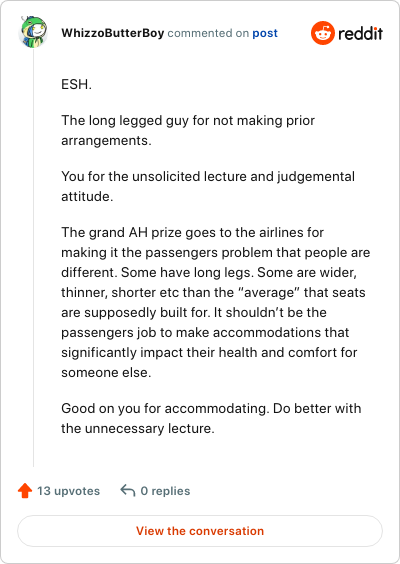
Task: Click the reddit wordmark text
Action: pos(360,33)
